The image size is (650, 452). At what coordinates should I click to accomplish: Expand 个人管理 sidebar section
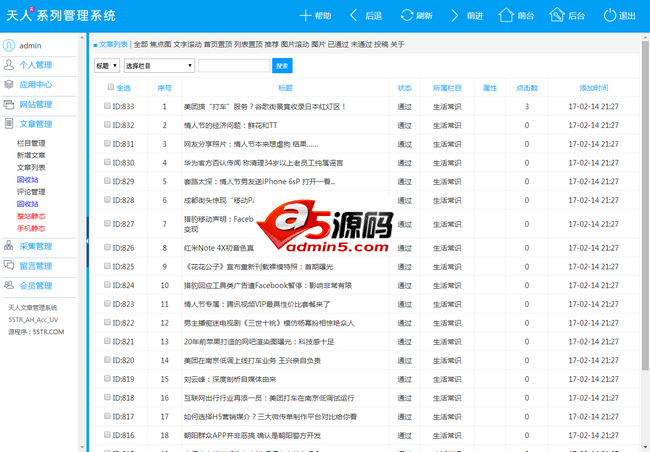tap(36, 65)
